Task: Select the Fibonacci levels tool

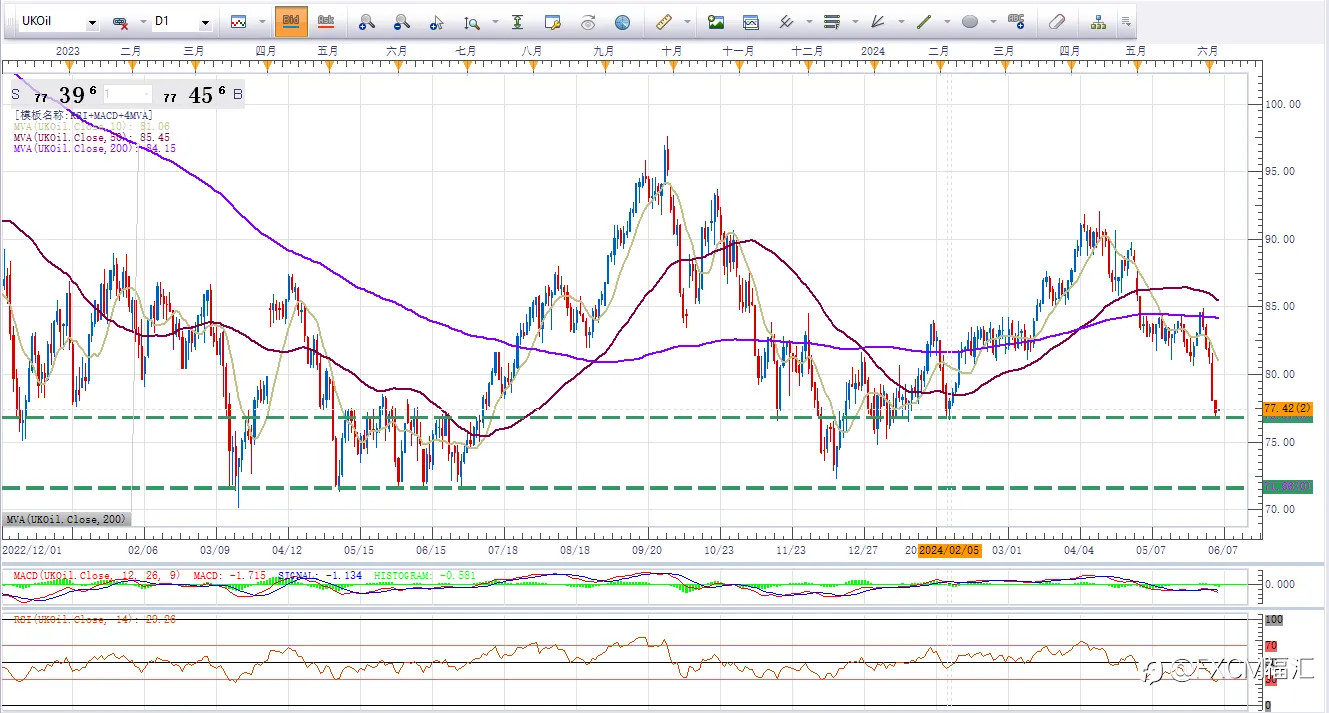Action: [832, 21]
